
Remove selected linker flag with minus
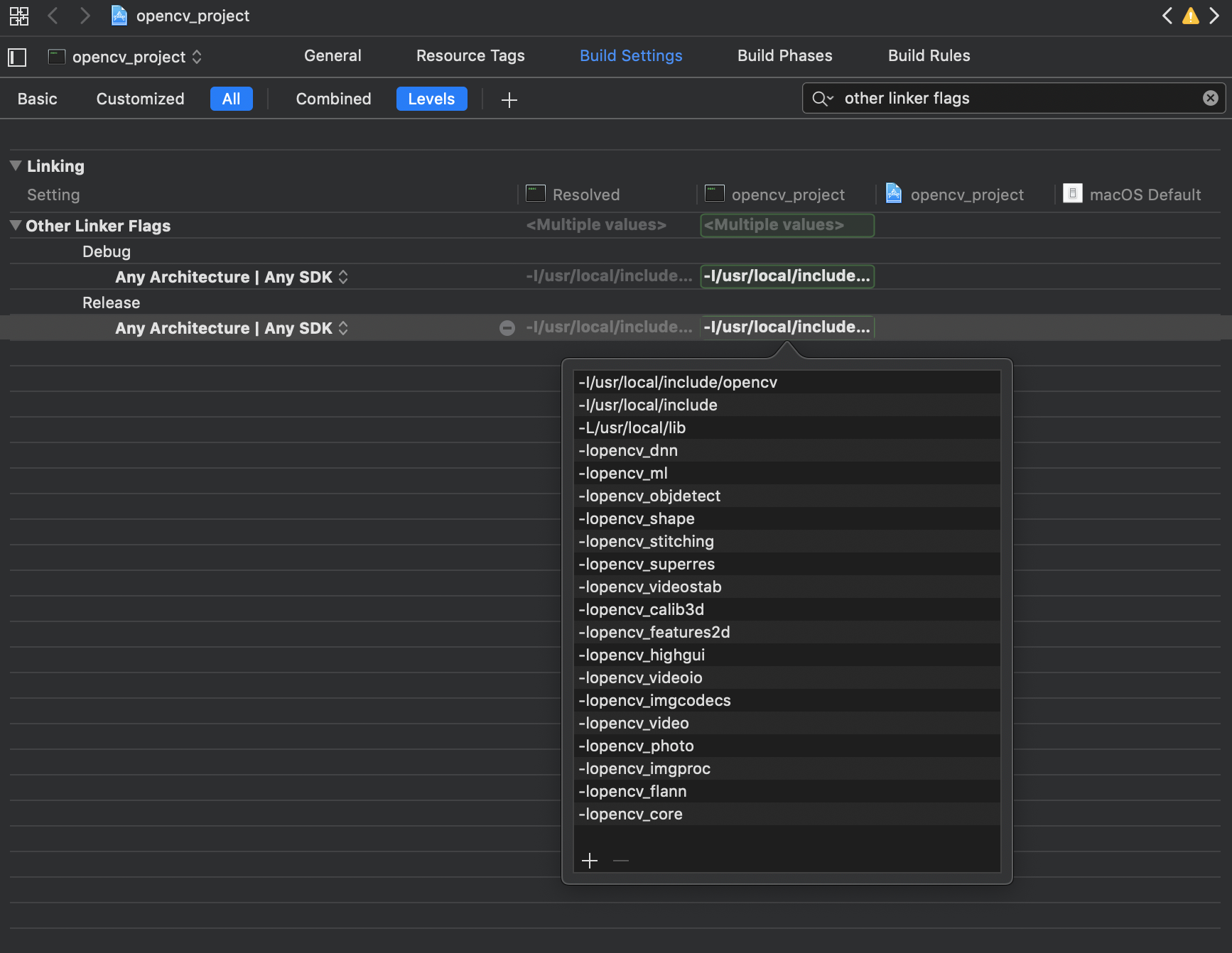coord(621,861)
